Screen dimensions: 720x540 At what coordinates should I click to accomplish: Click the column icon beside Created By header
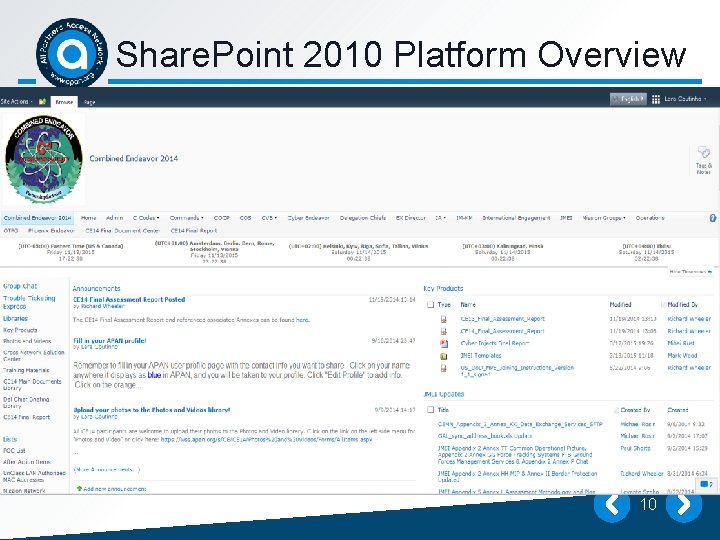coord(616,410)
